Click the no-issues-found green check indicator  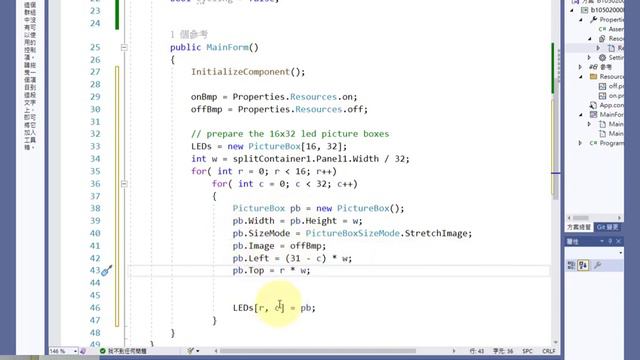(103, 351)
